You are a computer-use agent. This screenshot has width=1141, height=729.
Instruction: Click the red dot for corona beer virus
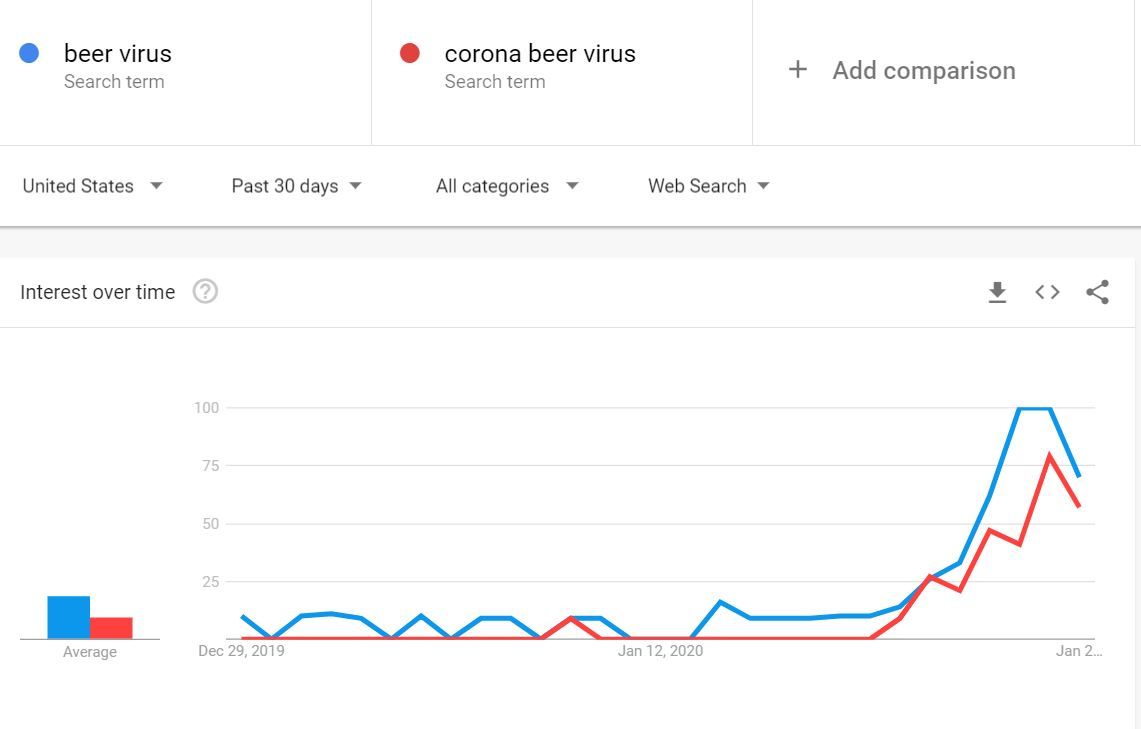pyautogui.click(x=409, y=53)
